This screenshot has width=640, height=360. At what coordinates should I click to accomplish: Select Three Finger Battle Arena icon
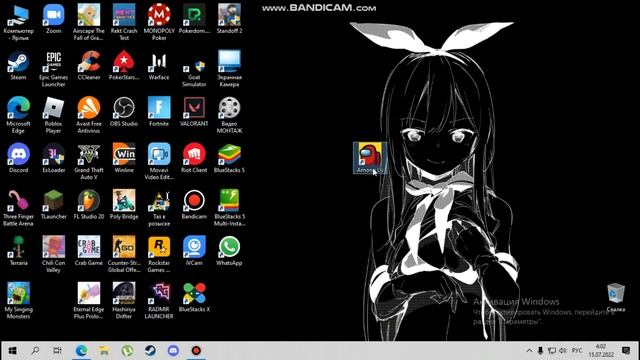[x=18, y=209]
